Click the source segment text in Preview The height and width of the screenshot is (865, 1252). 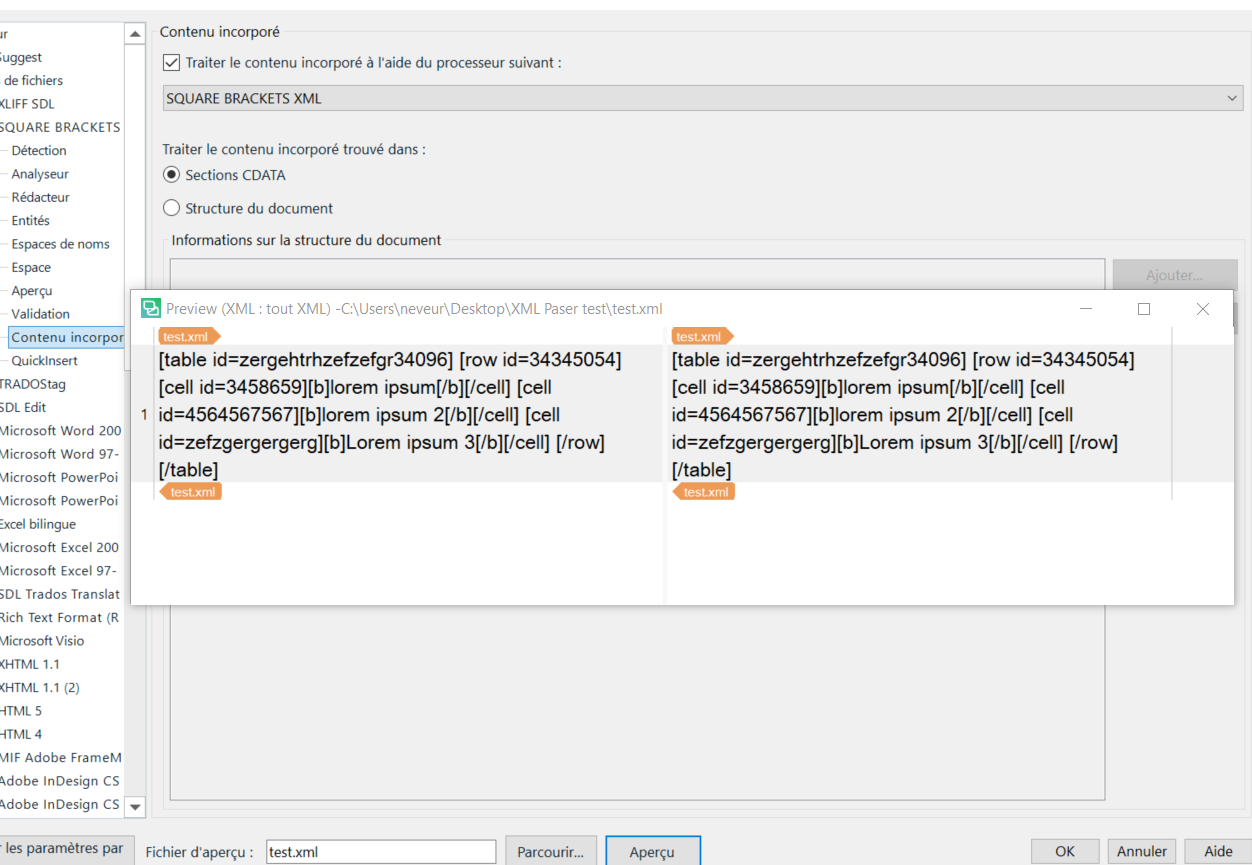[390, 414]
